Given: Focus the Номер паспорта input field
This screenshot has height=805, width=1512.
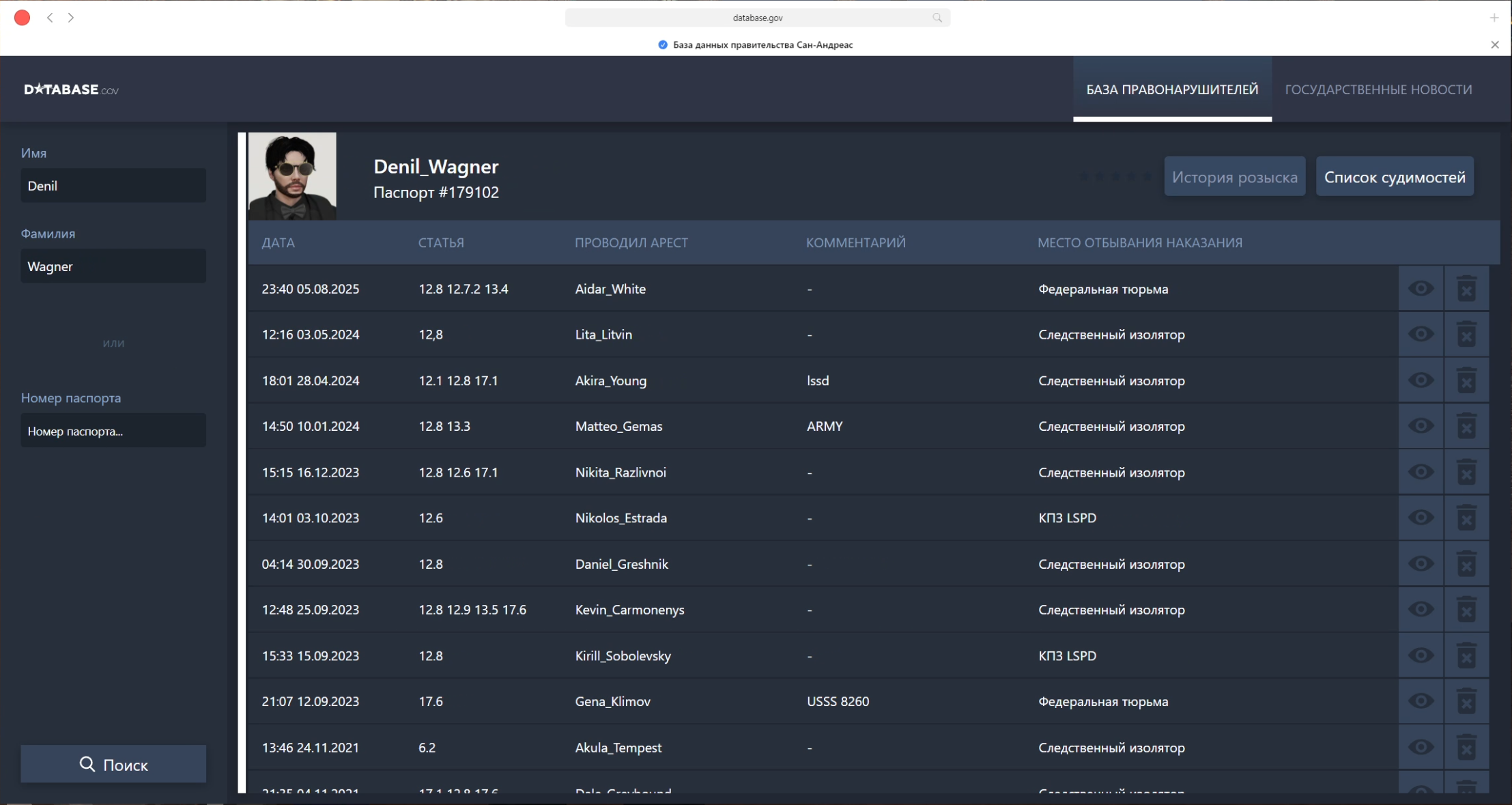Looking at the screenshot, I should point(113,431).
